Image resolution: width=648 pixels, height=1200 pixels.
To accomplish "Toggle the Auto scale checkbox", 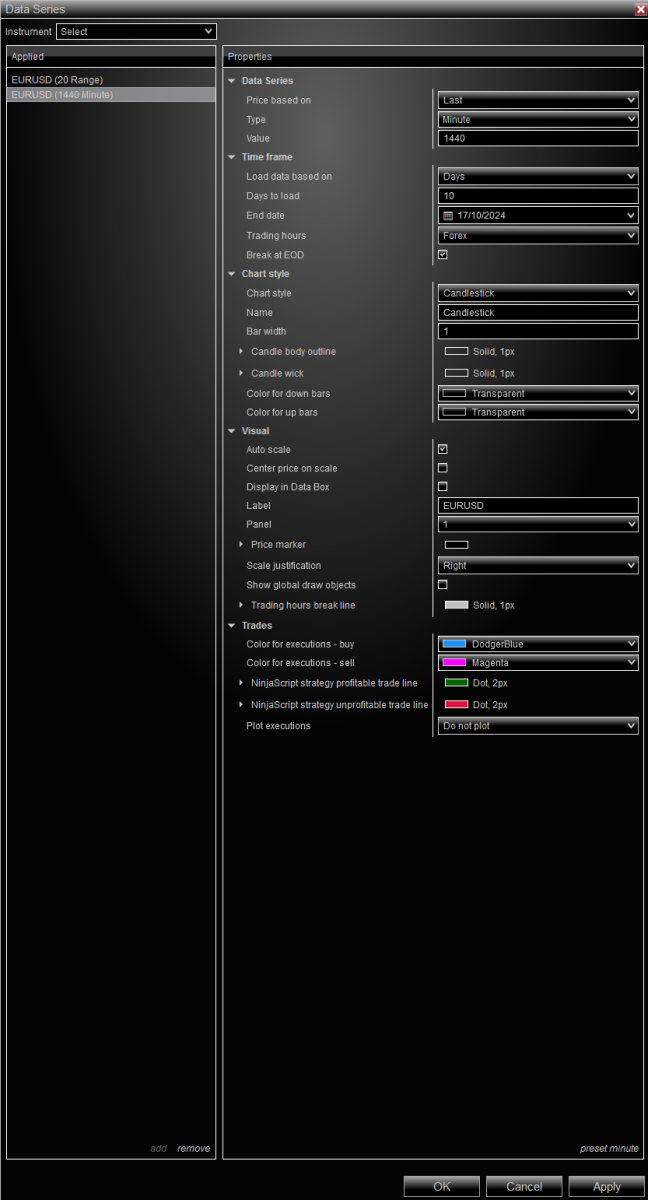I will pos(443,449).
